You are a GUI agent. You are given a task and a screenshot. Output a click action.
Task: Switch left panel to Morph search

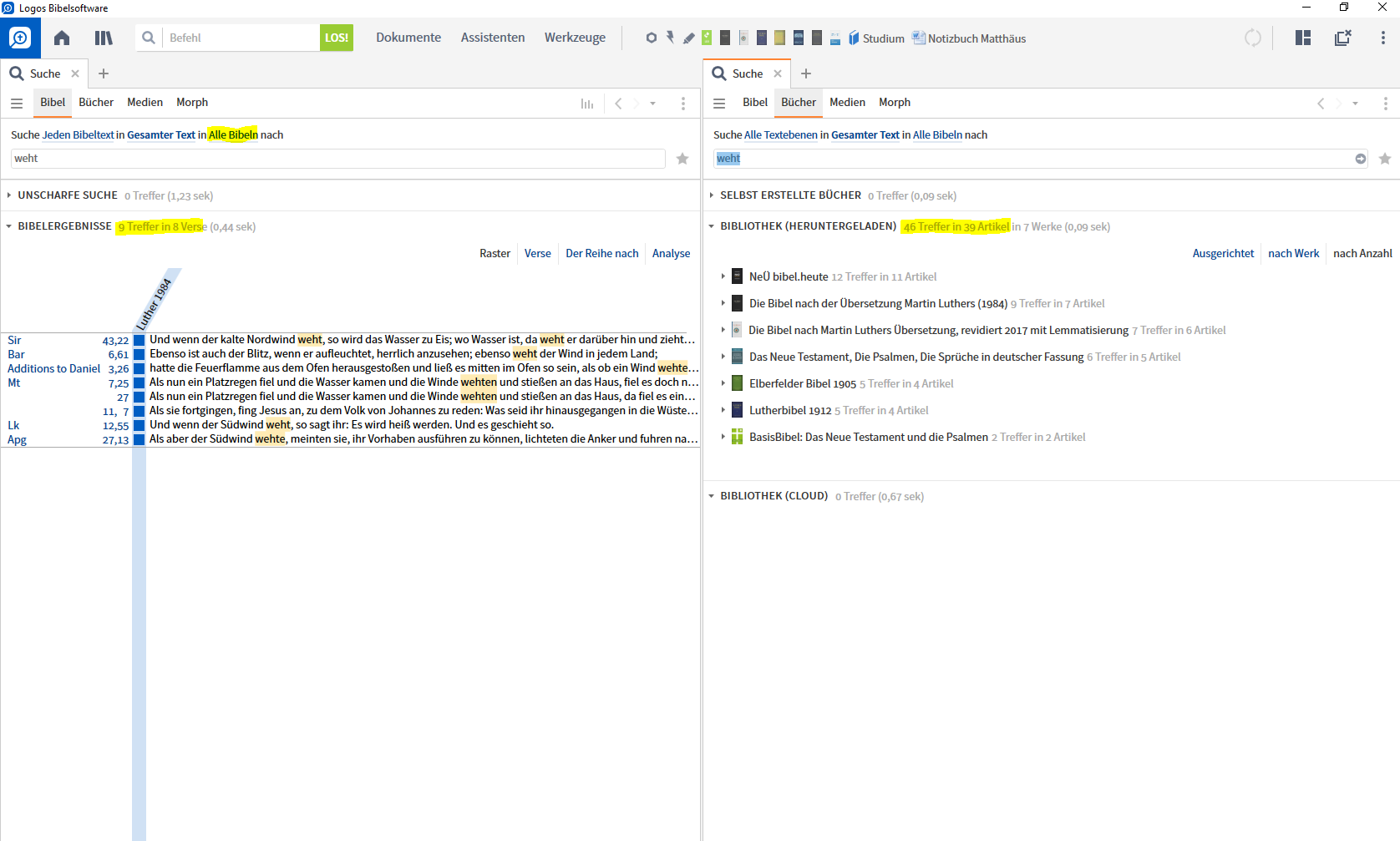click(192, 103)
